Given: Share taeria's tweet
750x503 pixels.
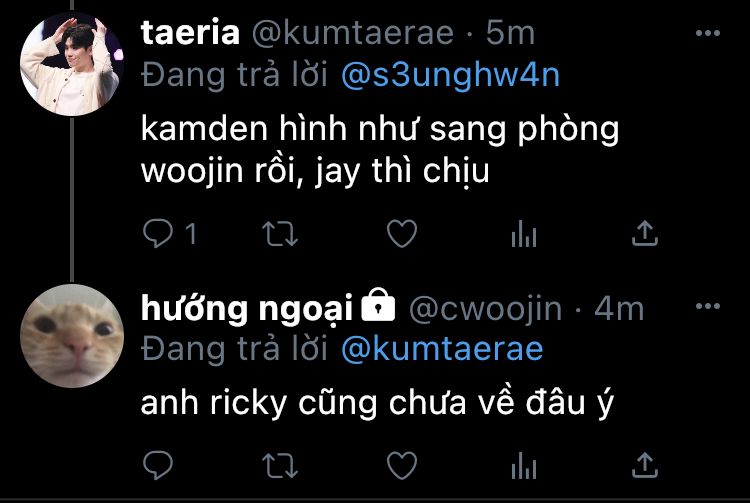Looking at the screenshot, I should [645, 233].
